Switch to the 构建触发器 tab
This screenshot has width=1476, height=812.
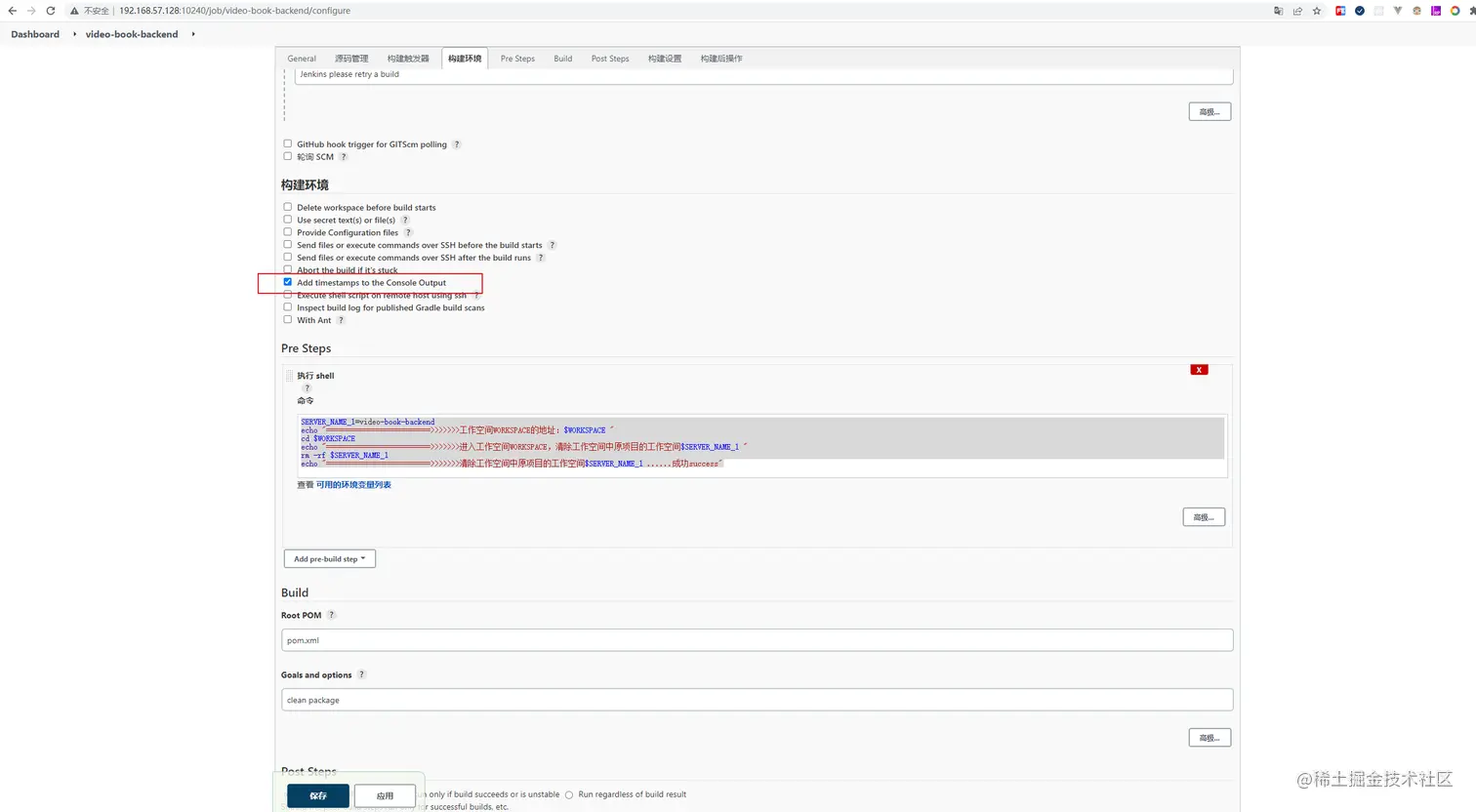408,59
